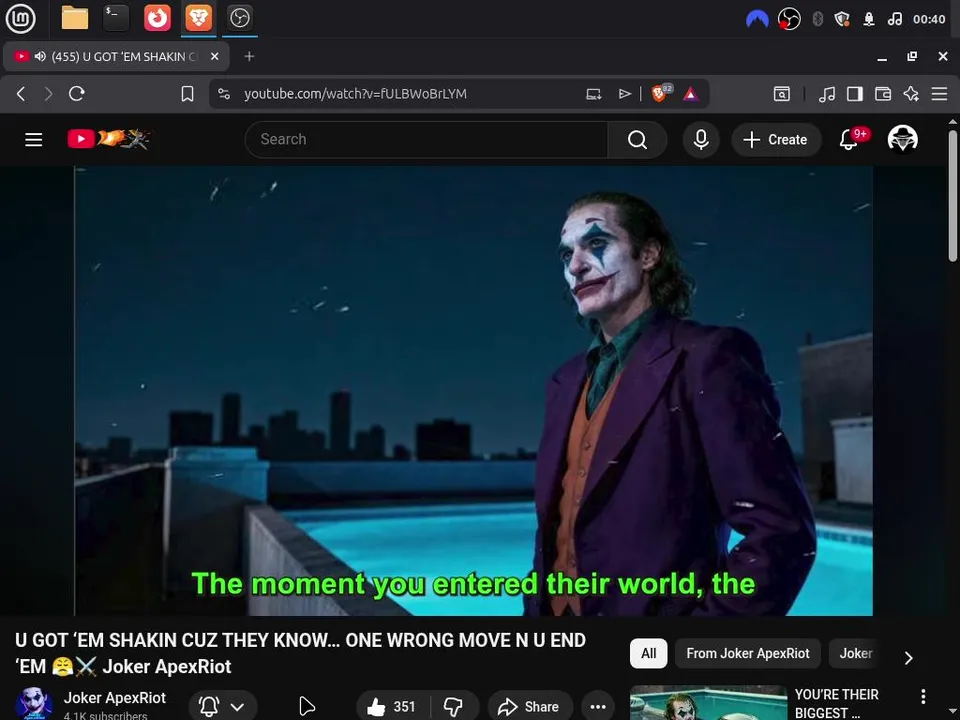Open the media control music icon
Image resolution: width=960 pixels, height=720 pixels.
coord(827,94)
